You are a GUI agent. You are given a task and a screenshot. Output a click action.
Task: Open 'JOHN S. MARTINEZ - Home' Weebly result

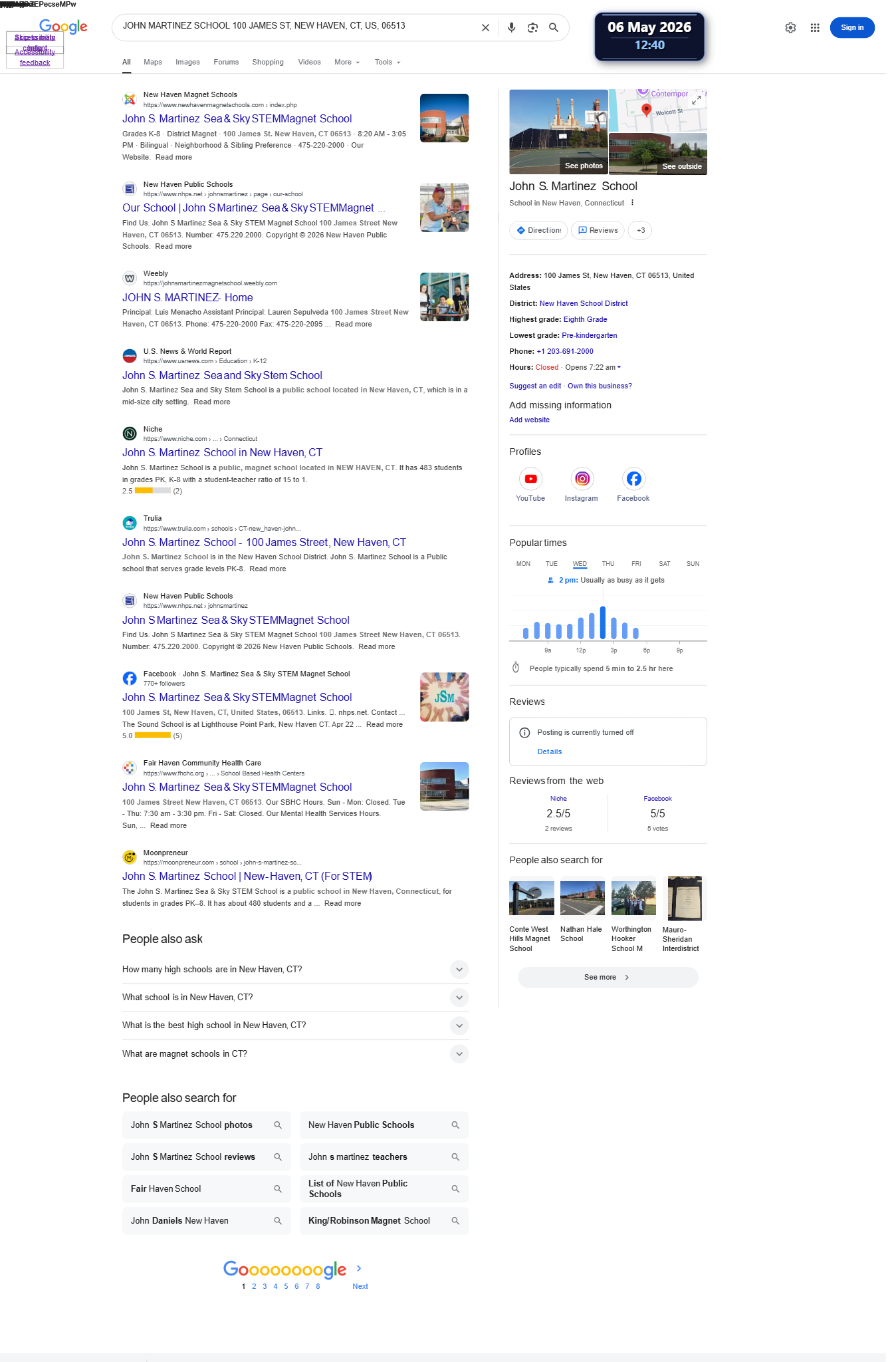[x=187, y=298]
